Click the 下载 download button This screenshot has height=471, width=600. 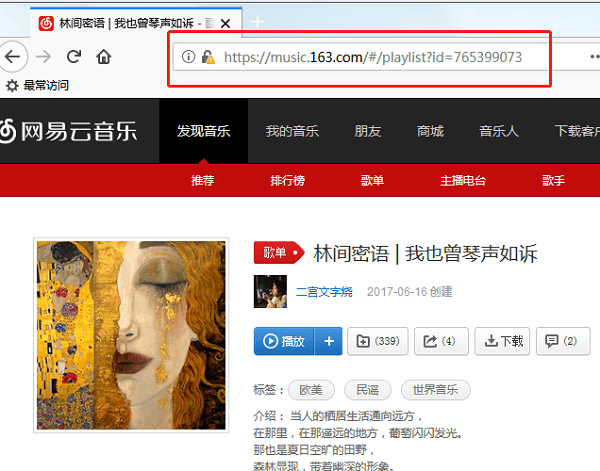pyautogui.click(x=502, y=341)
